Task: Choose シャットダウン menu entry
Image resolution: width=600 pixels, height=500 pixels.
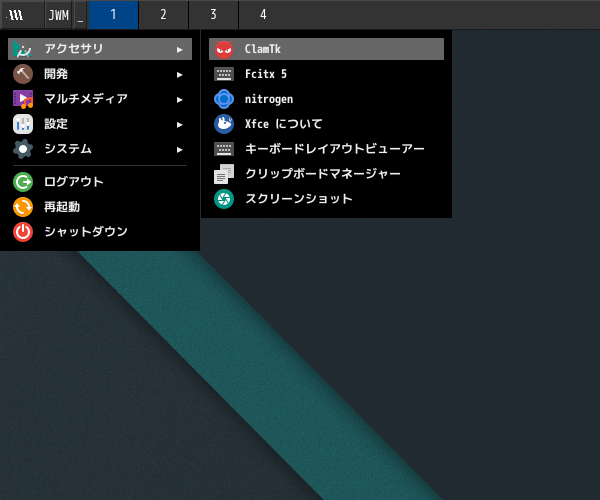Action: pyautogui.click(x=100, y=232)
